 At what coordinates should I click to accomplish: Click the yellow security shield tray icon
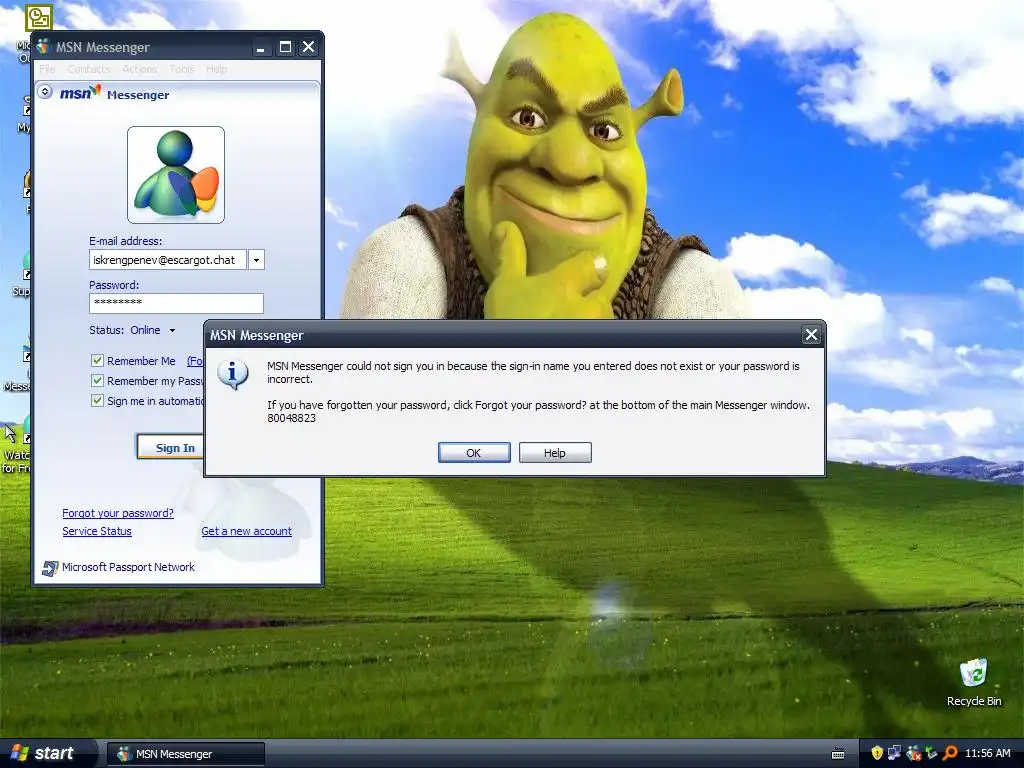pyautogui.click(x=877, y=754)
